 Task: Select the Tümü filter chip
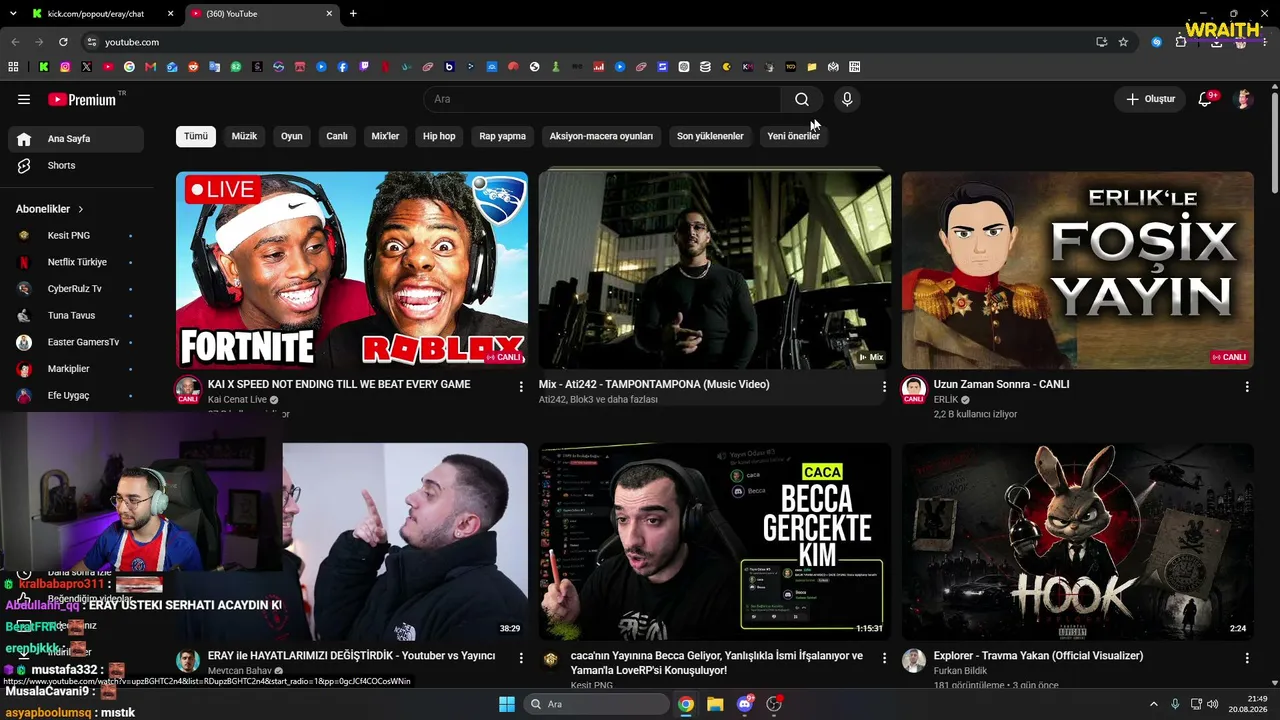point(196,136)
